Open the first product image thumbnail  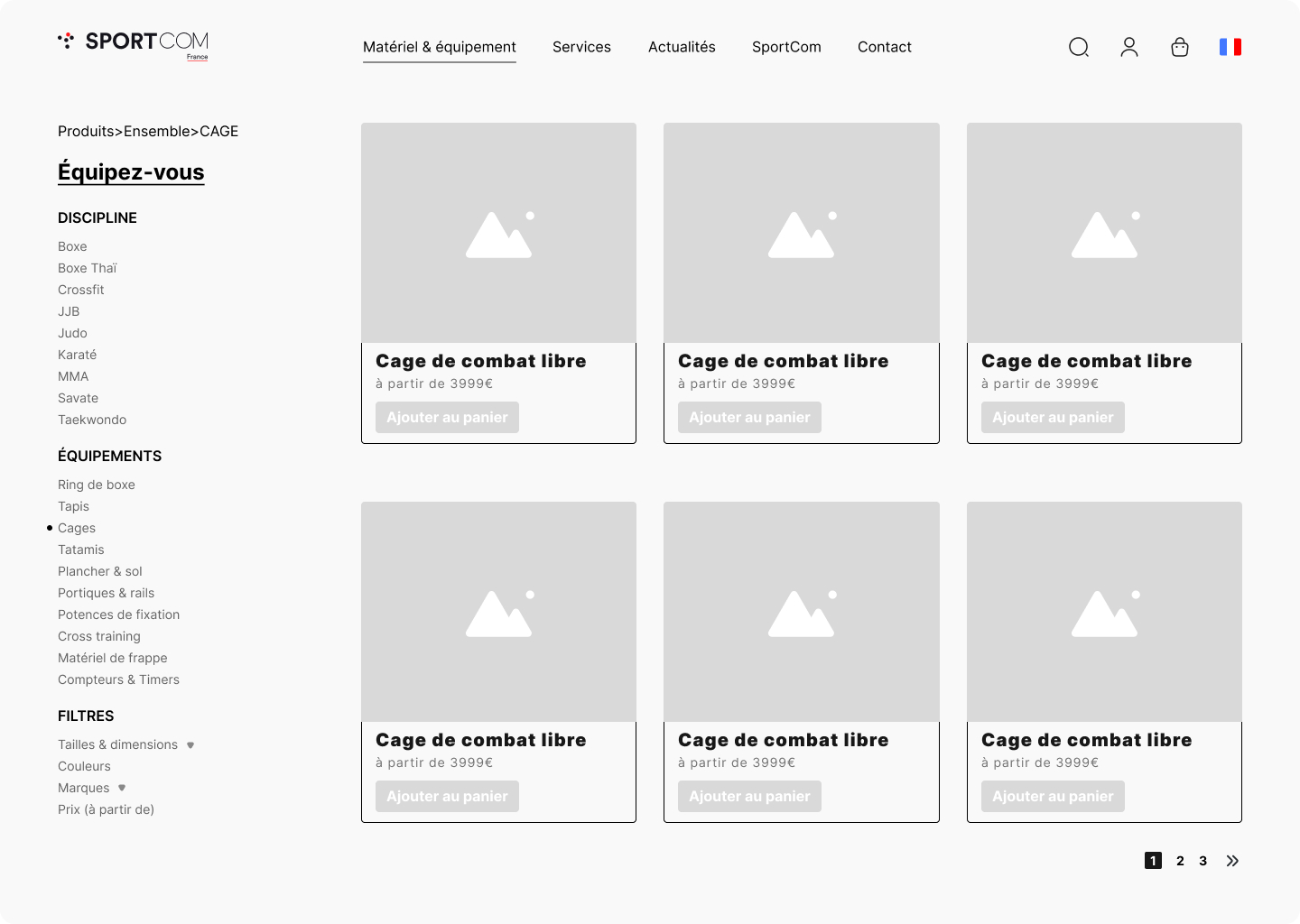click(498, 233)
